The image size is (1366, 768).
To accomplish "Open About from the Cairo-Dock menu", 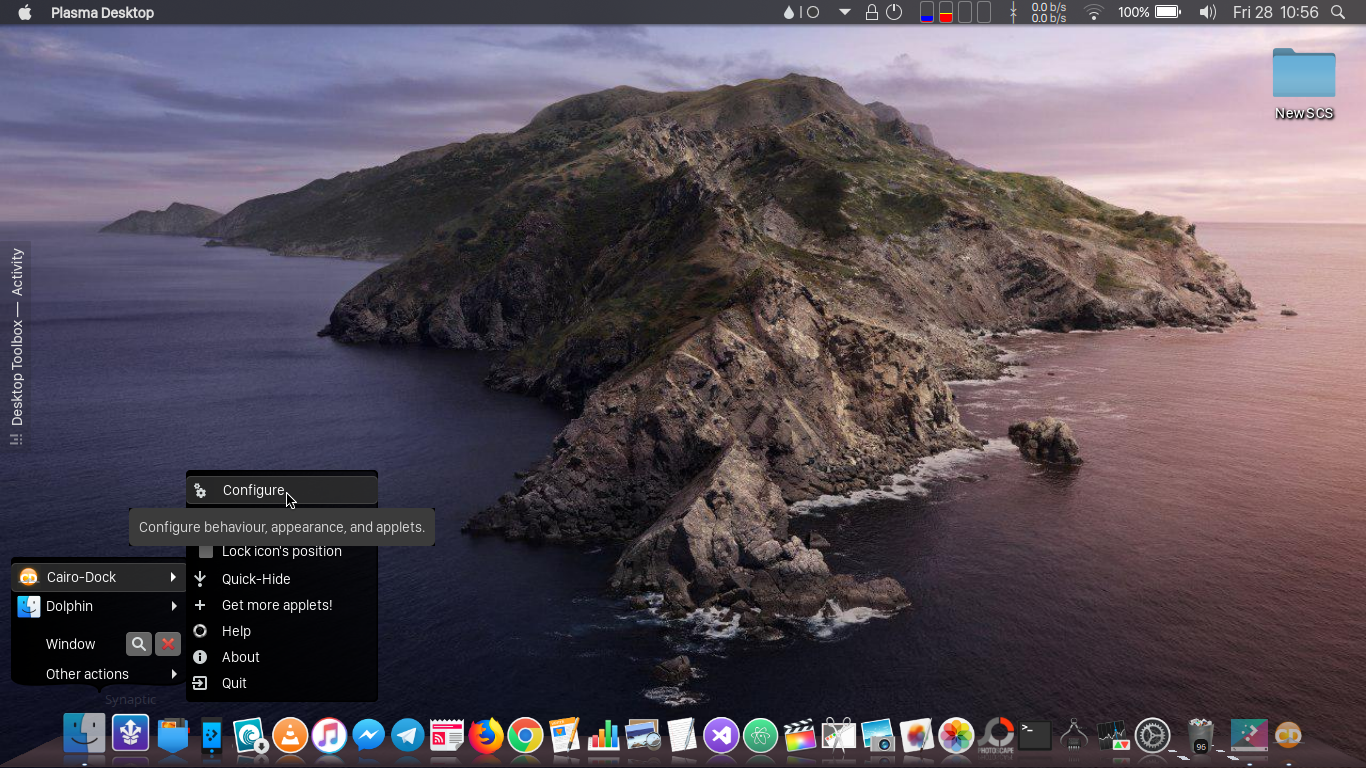I will [x=281, y=657].
